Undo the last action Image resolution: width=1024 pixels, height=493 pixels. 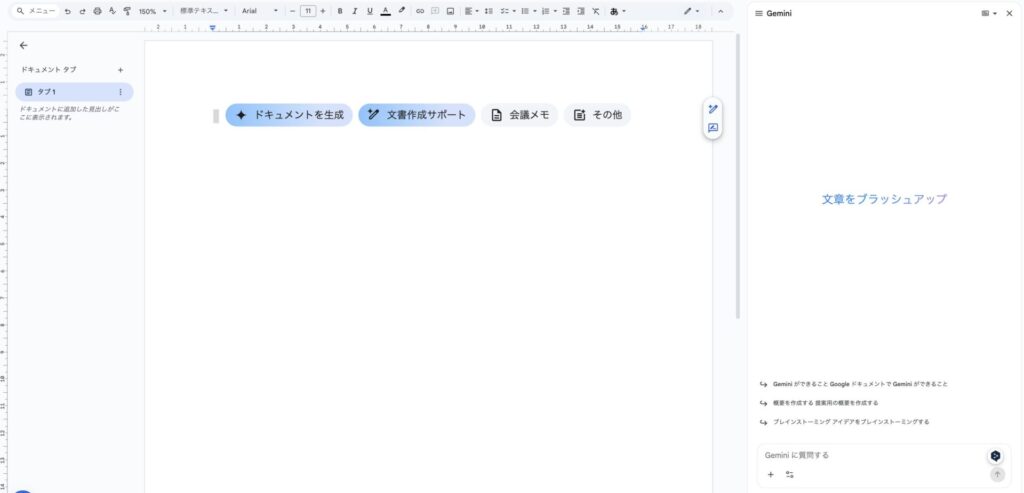click(67, 11)
